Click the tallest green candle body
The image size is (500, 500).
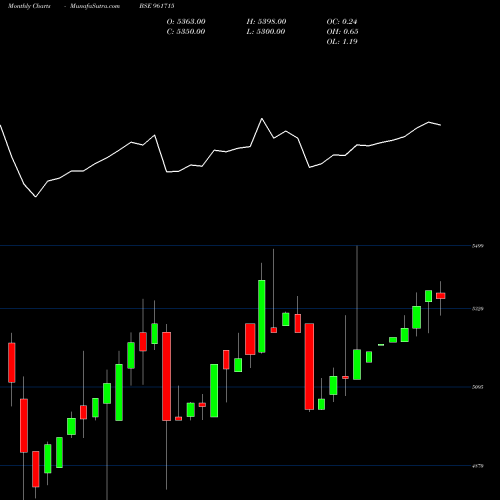tap(262, 316)
